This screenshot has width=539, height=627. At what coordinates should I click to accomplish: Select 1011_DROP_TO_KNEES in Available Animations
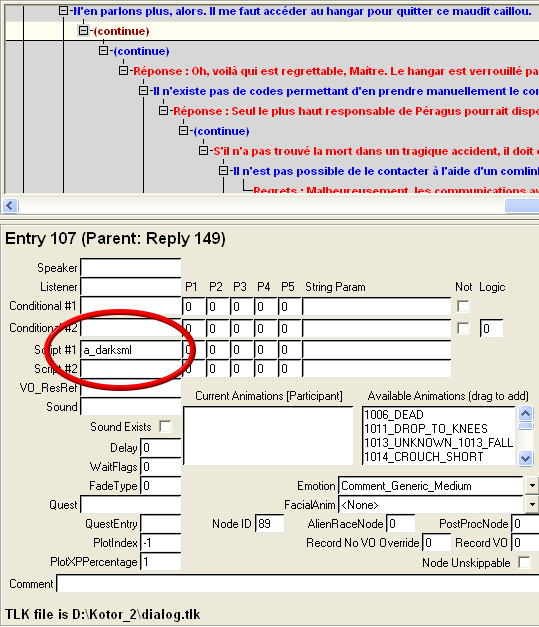426,429
